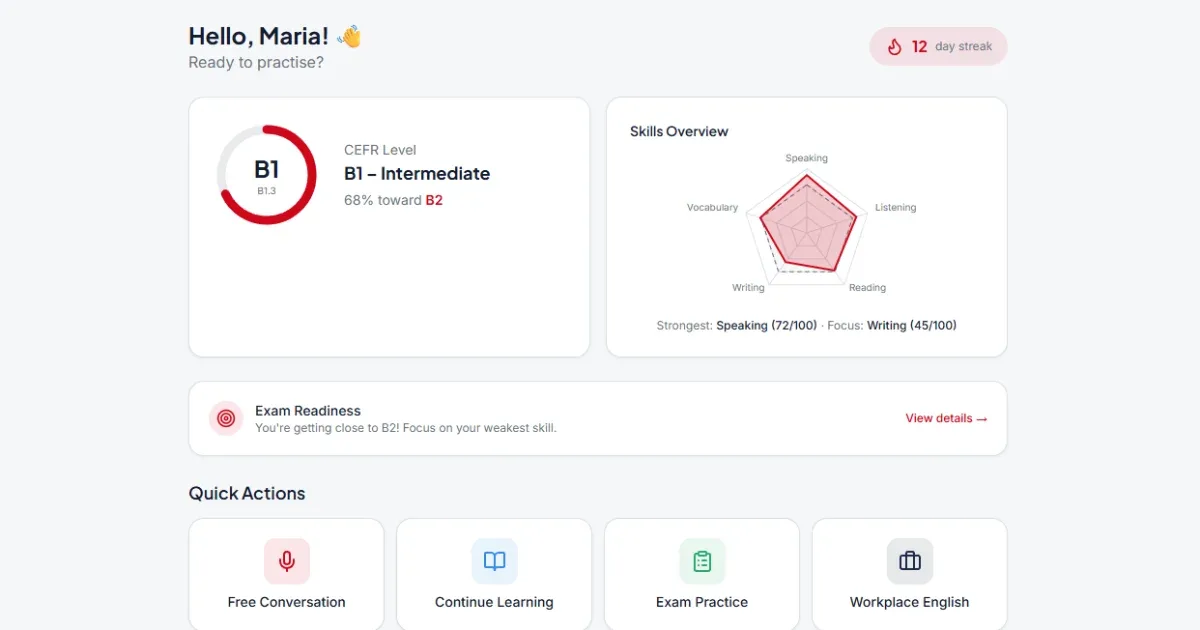1200x630 pixels.
Task: Click the 'Hello, Maria!' greeting
Action: pos(259,36)
